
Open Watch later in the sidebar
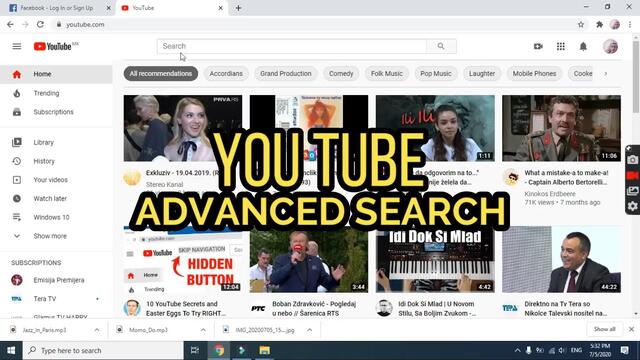pos(56,198)
